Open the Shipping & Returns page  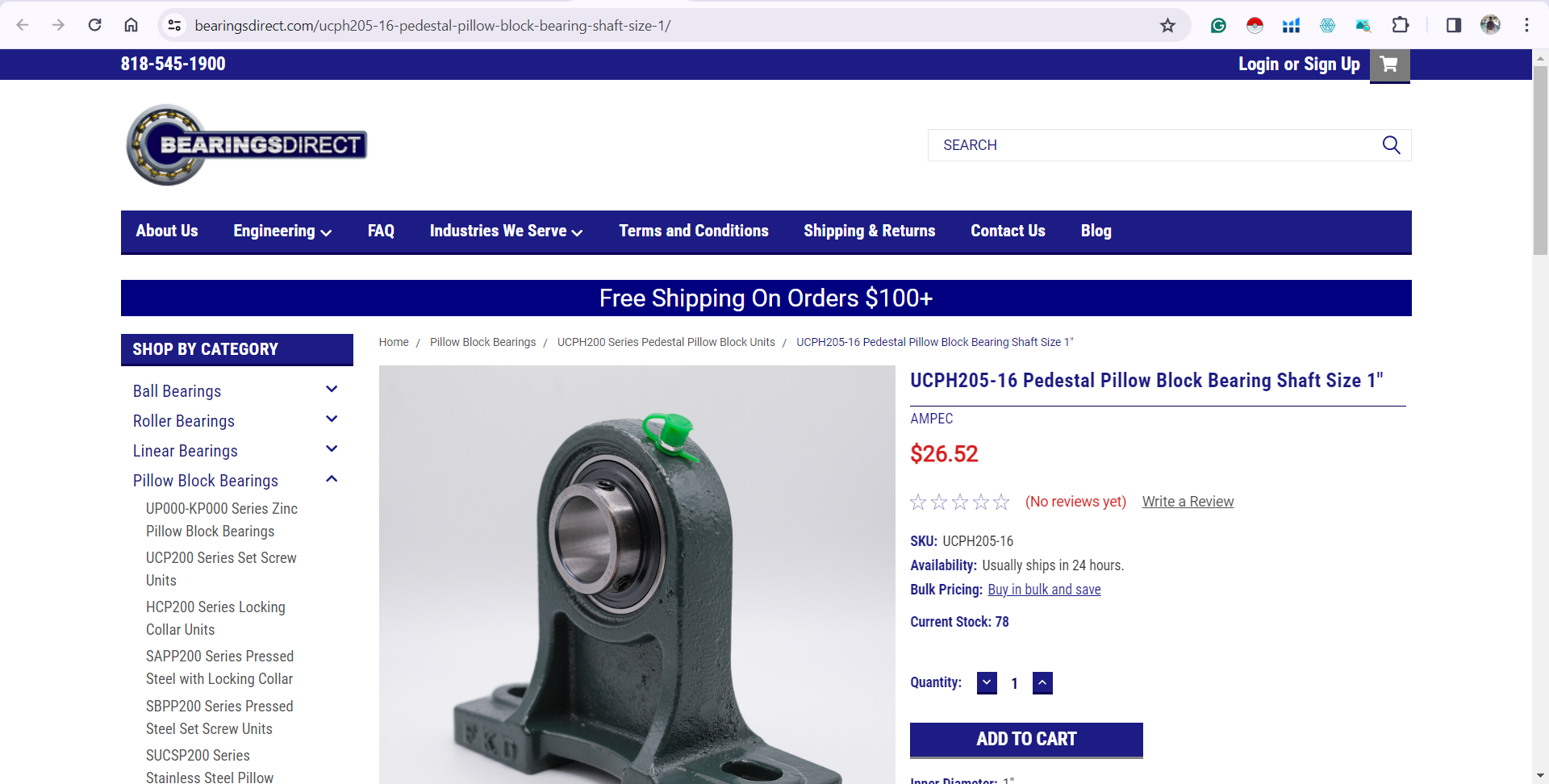(x=869, y=231)
